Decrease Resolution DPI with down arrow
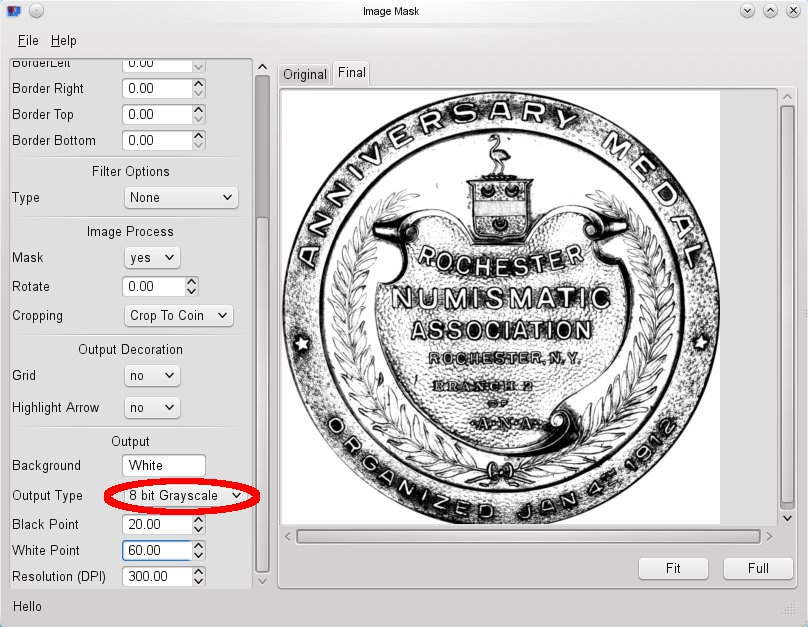808x627 pixels. pos(199,581)
